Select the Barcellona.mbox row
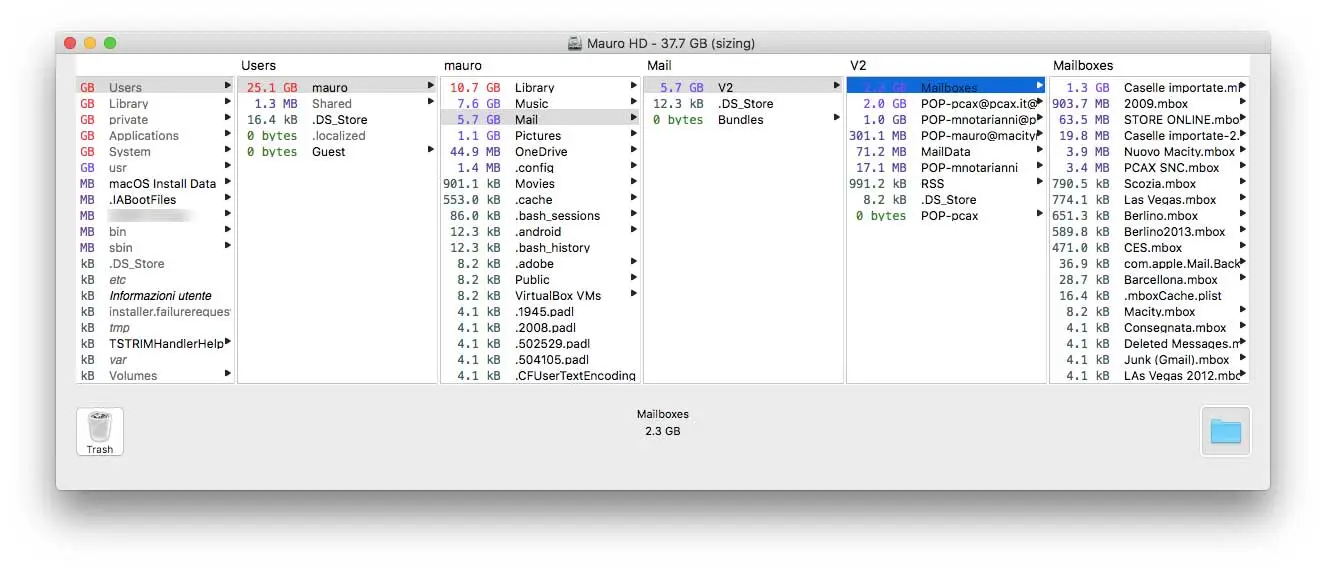Screen dimensions: 1326x570 pyautogui.click(x=1149, y=280)
